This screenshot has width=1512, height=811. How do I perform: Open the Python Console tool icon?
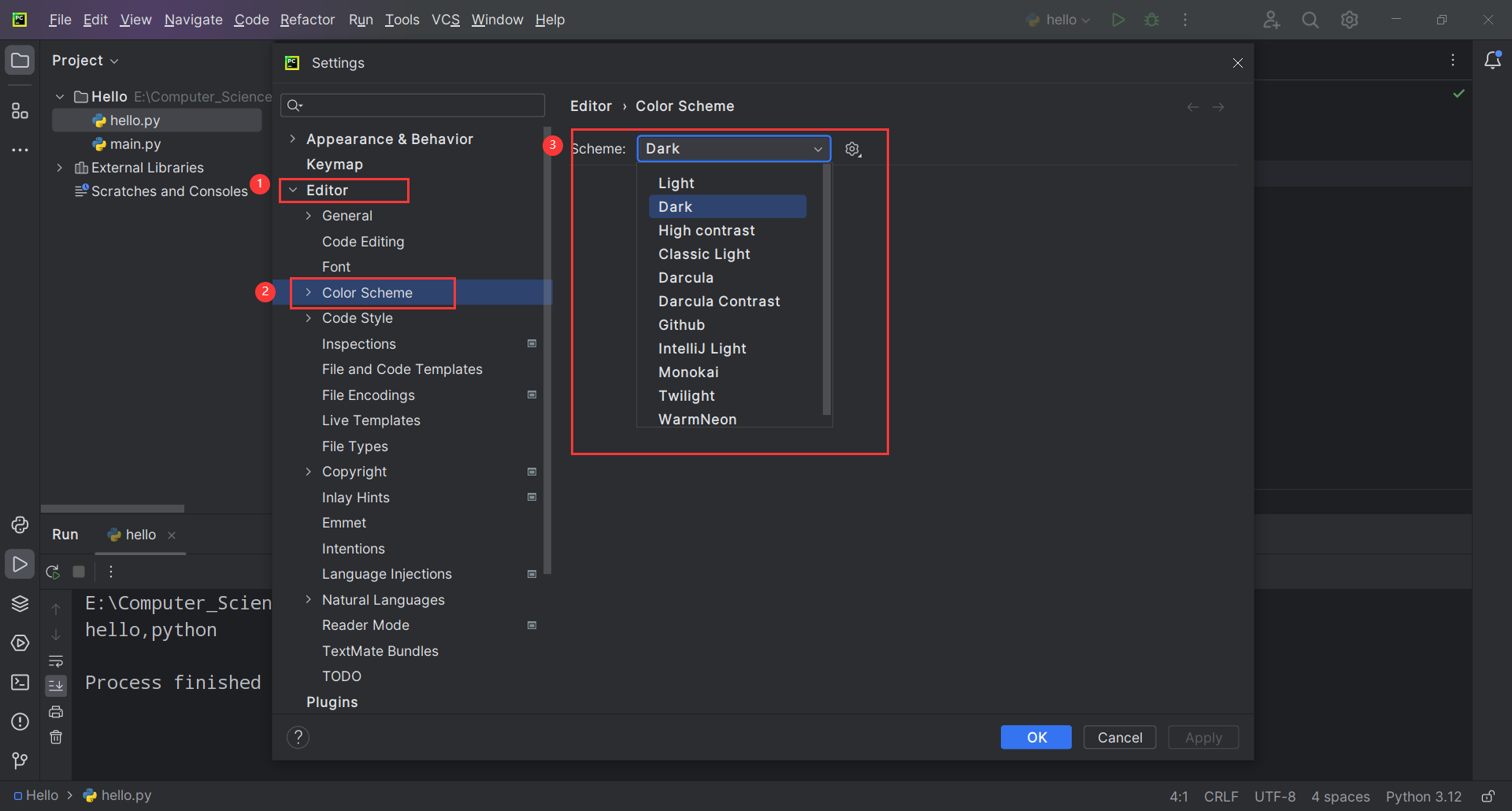click(x=20, y=524)
